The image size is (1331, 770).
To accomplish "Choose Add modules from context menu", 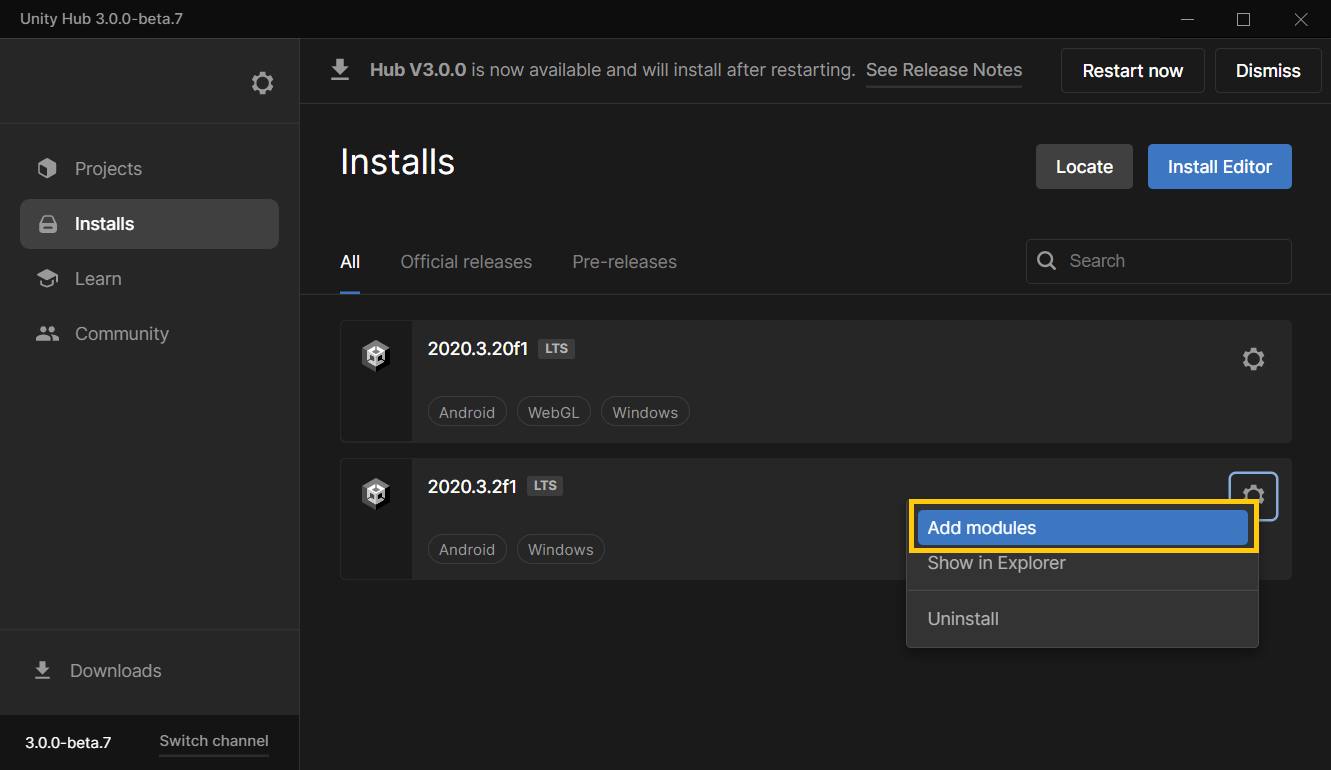I will point(1083,528).
